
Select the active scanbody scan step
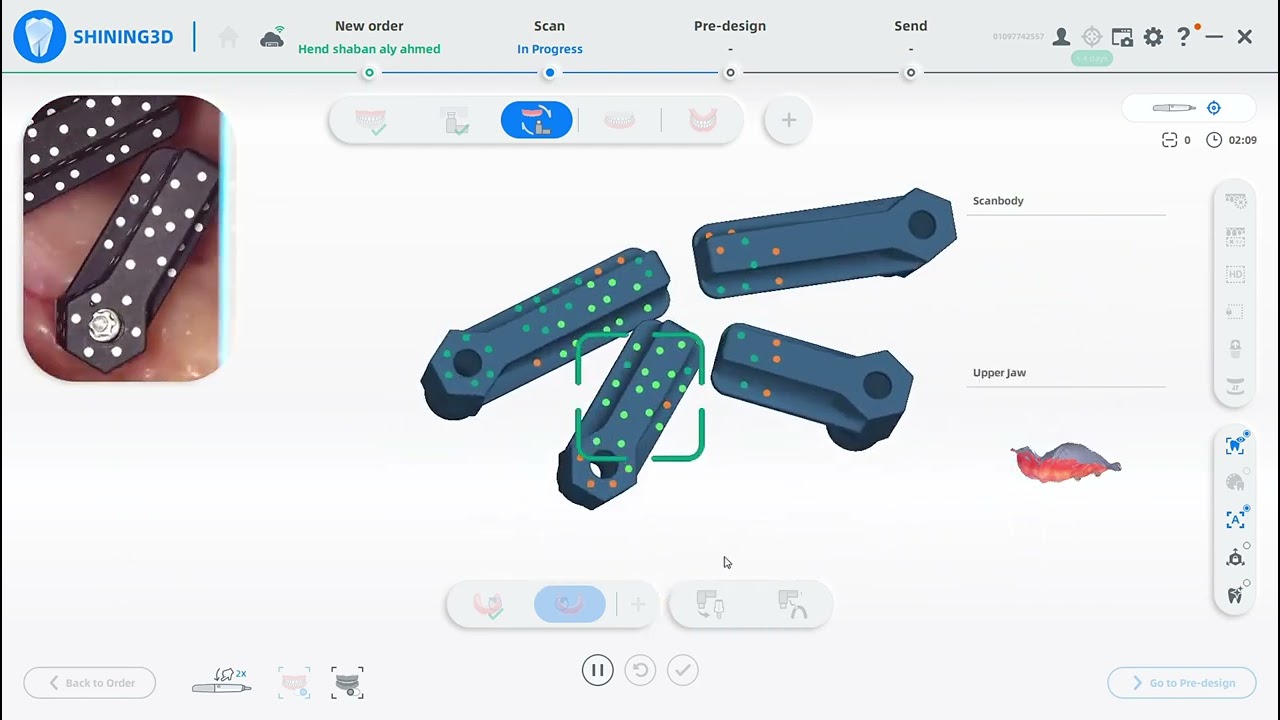tap(537, 120)
